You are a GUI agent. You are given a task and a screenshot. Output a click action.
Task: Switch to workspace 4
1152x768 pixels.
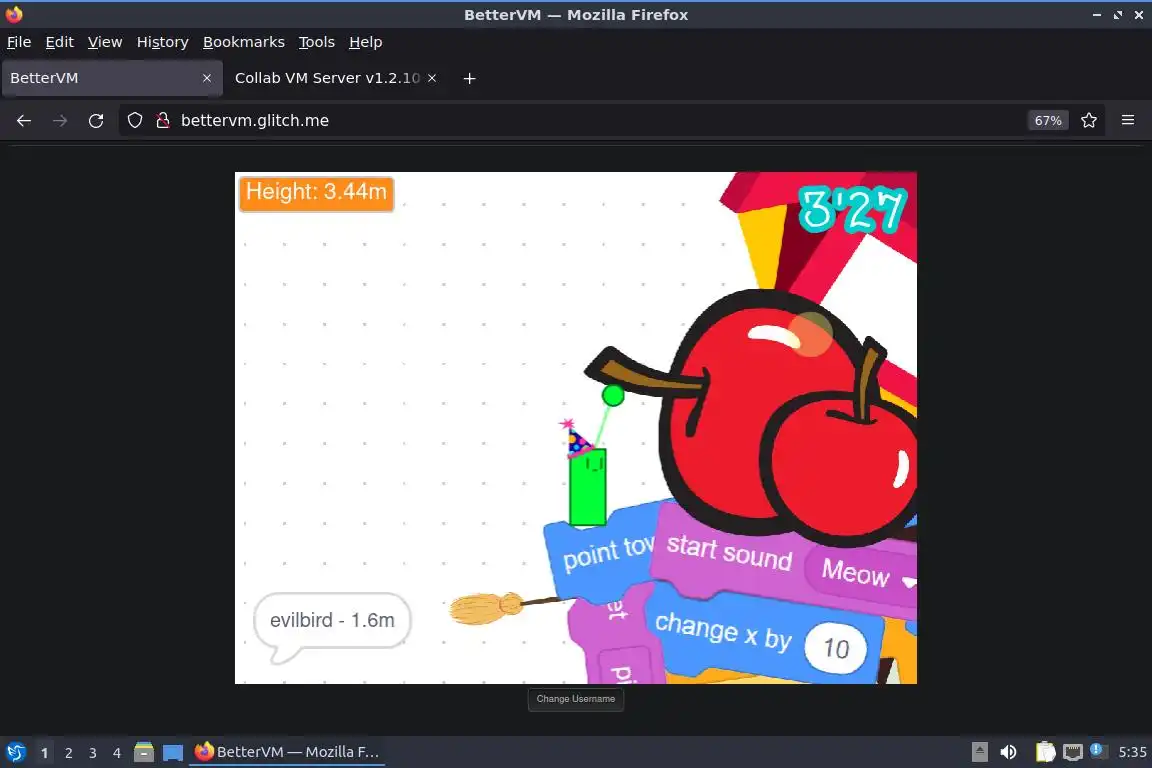pyautogui.click(x=116, y=753)
